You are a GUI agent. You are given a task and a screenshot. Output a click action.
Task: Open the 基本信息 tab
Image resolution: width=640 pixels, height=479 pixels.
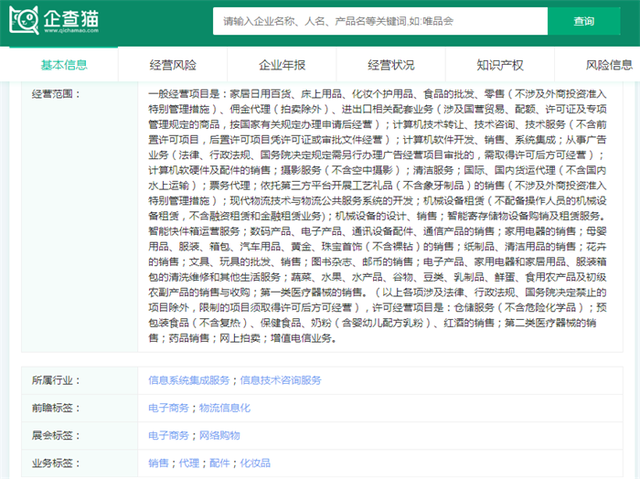(x=64, y=65)
